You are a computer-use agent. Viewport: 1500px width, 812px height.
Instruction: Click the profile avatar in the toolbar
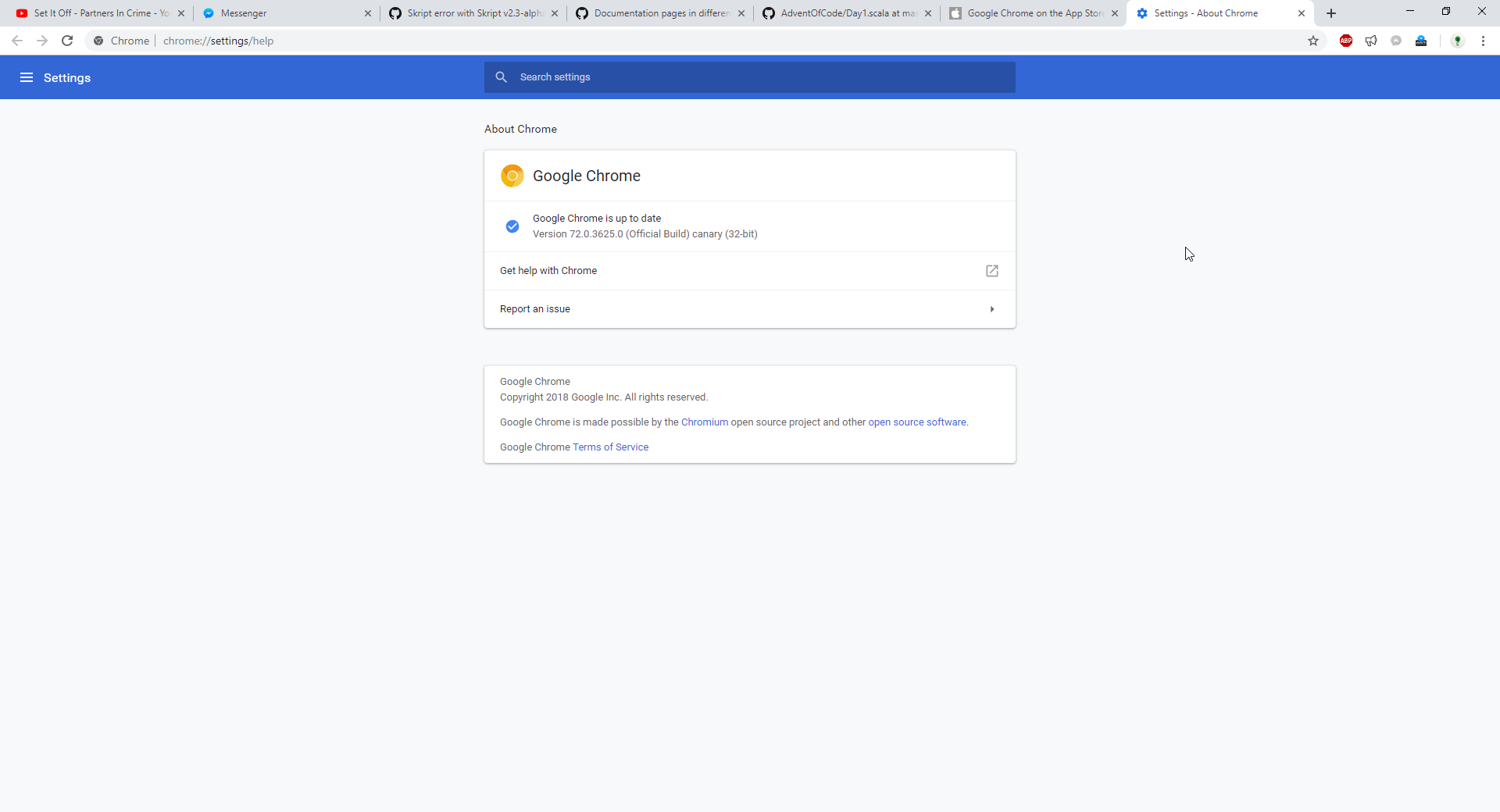click(x=1458, y=41)
